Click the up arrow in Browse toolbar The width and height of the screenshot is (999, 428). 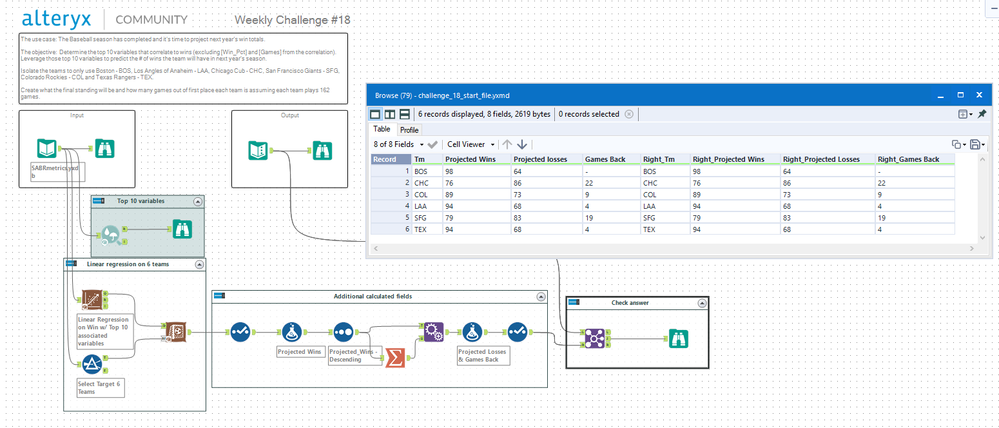pos(507,145)
